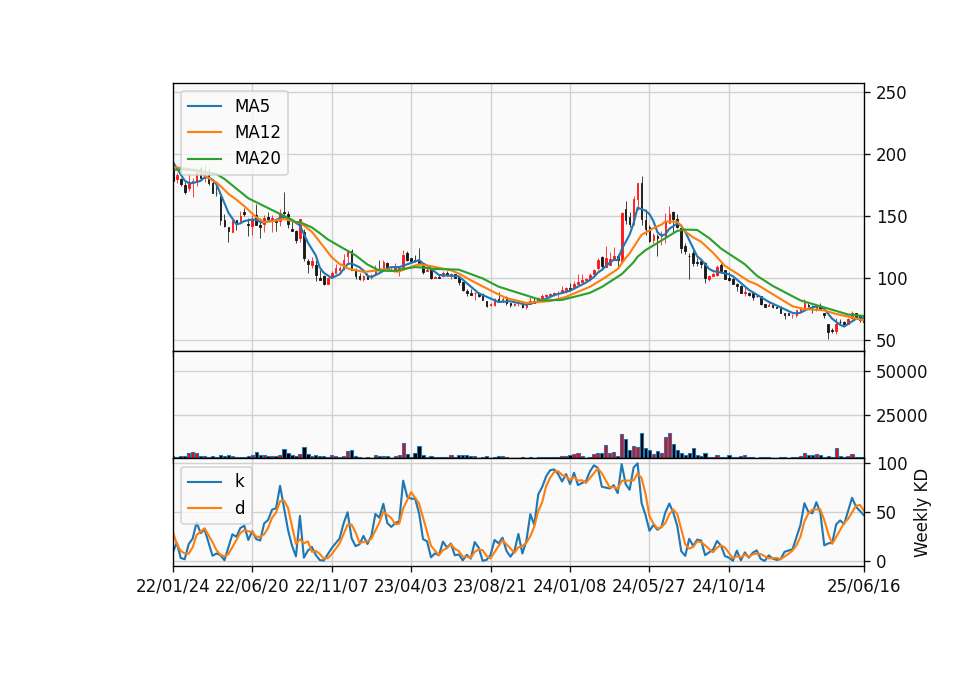Click the orange MA12 legend line sample
The image size is (960, 690).
[x=204, y=132]
